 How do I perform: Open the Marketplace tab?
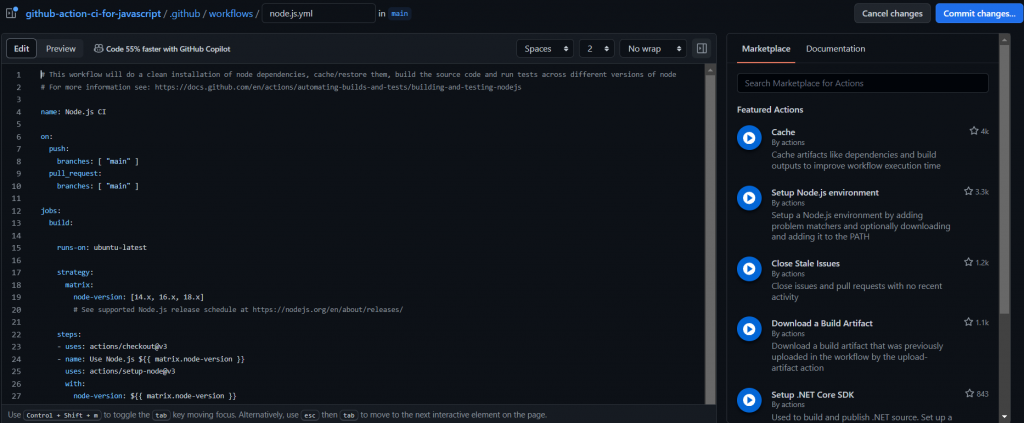(x=766, y=49)
